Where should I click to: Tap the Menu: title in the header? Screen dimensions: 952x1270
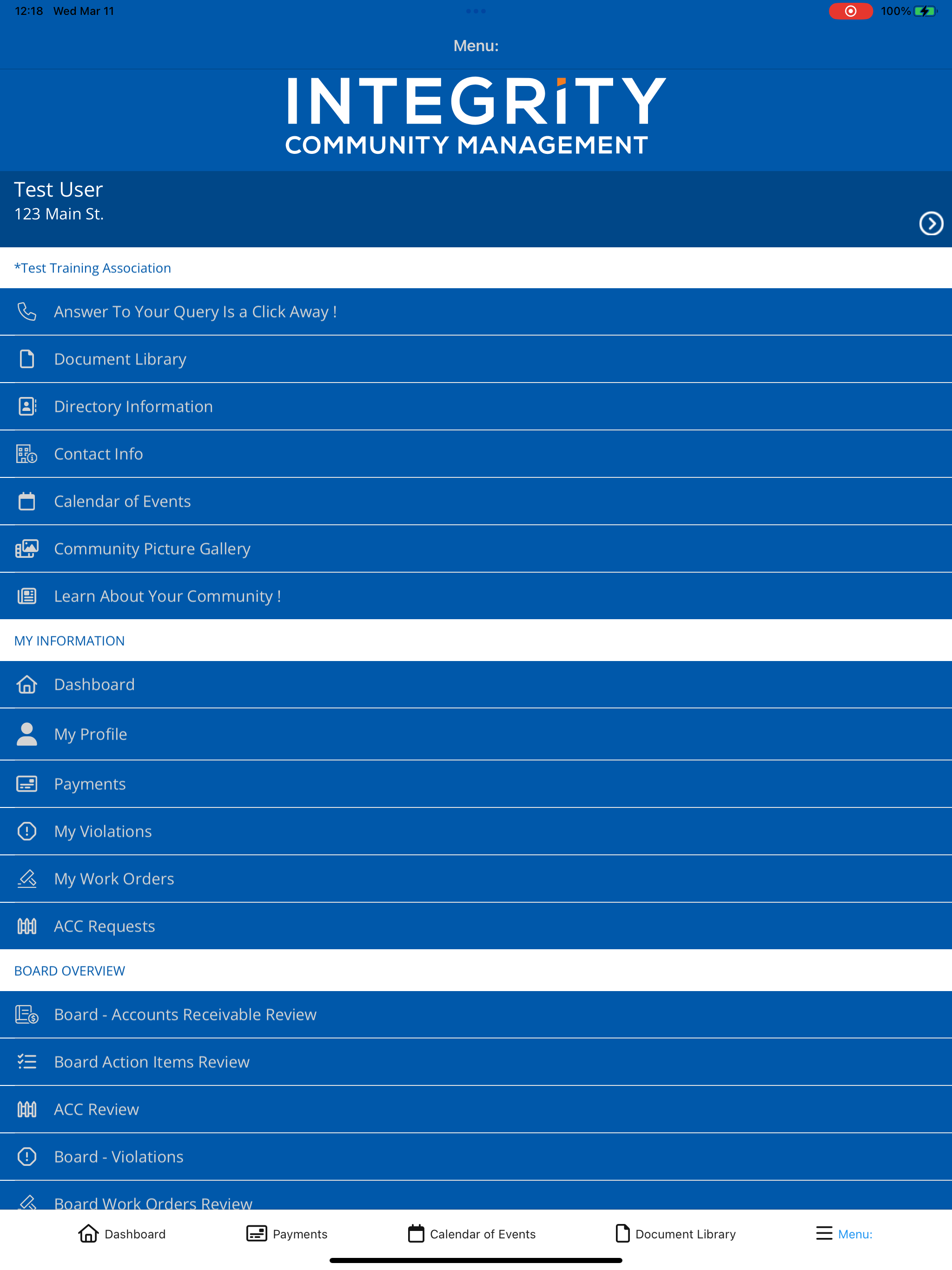click(476, 46)
